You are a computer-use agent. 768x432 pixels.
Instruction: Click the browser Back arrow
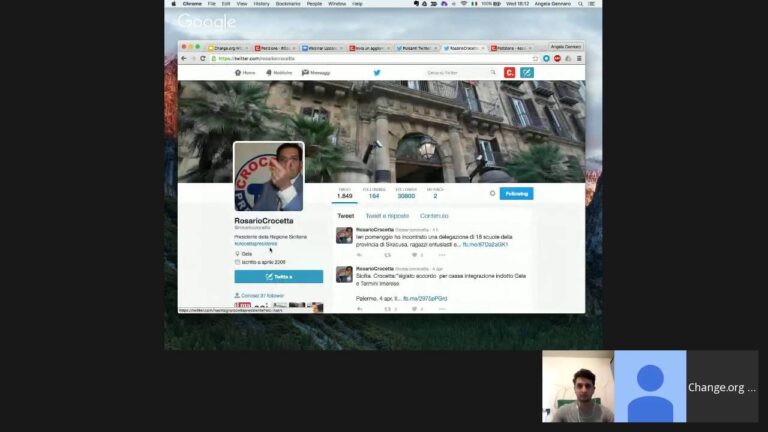(x=184, y=58)
